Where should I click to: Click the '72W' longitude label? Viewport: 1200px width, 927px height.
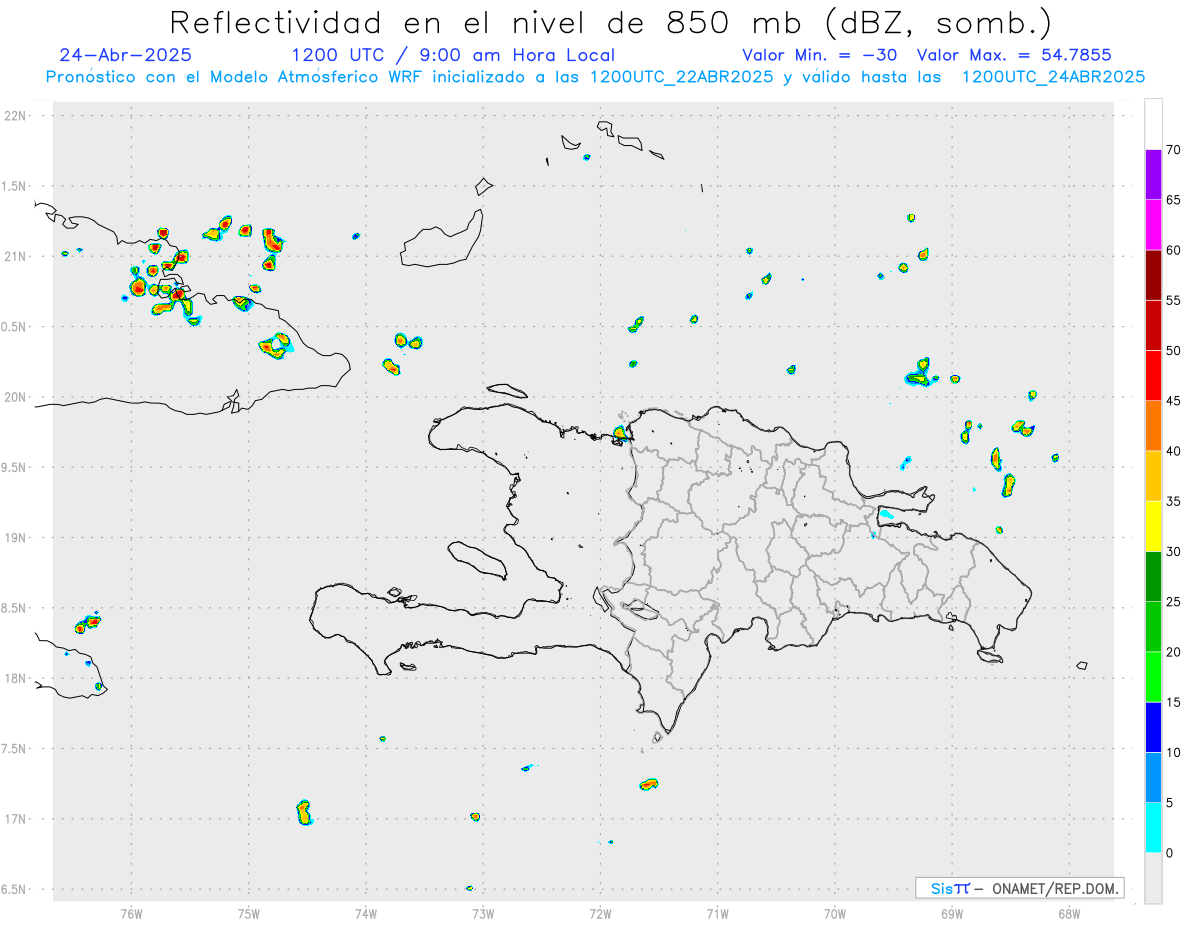600,913
